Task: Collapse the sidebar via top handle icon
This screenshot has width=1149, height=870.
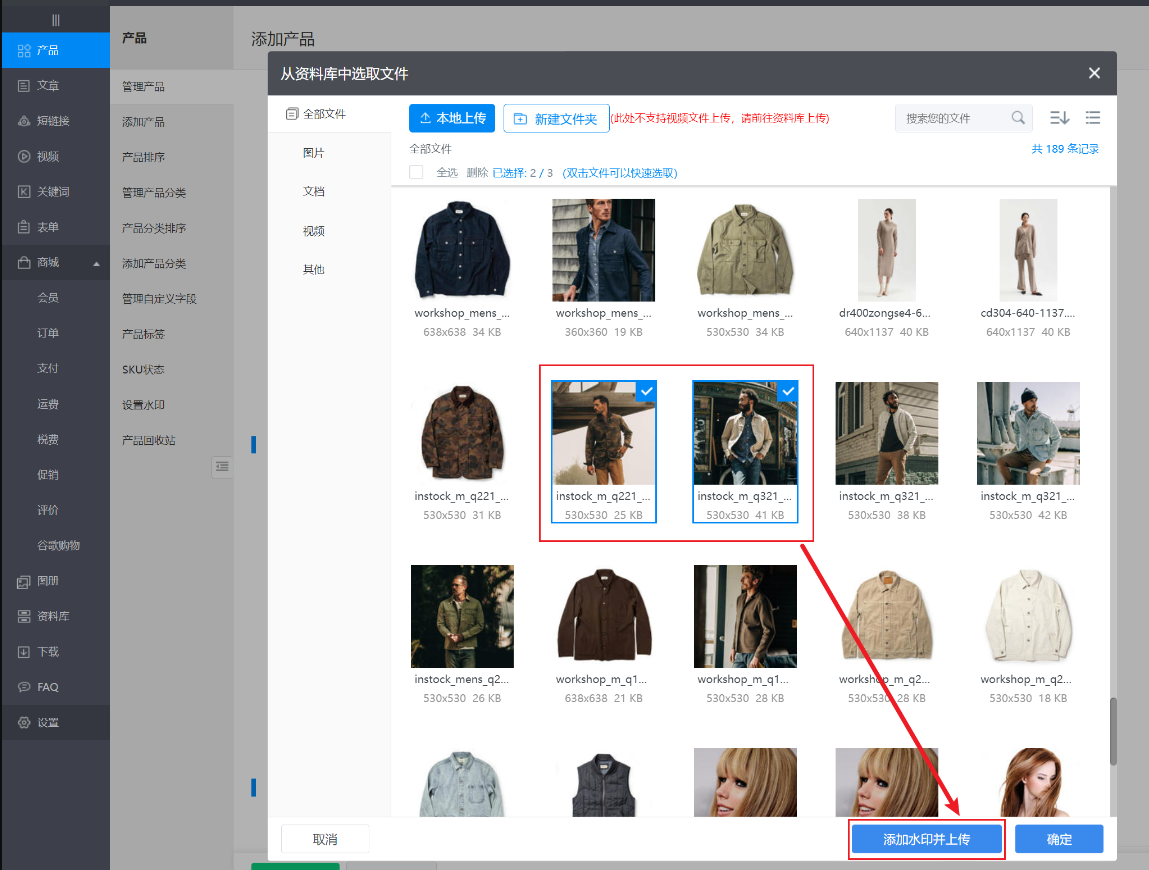Action: pyautogui.click(x=55, y=20)
